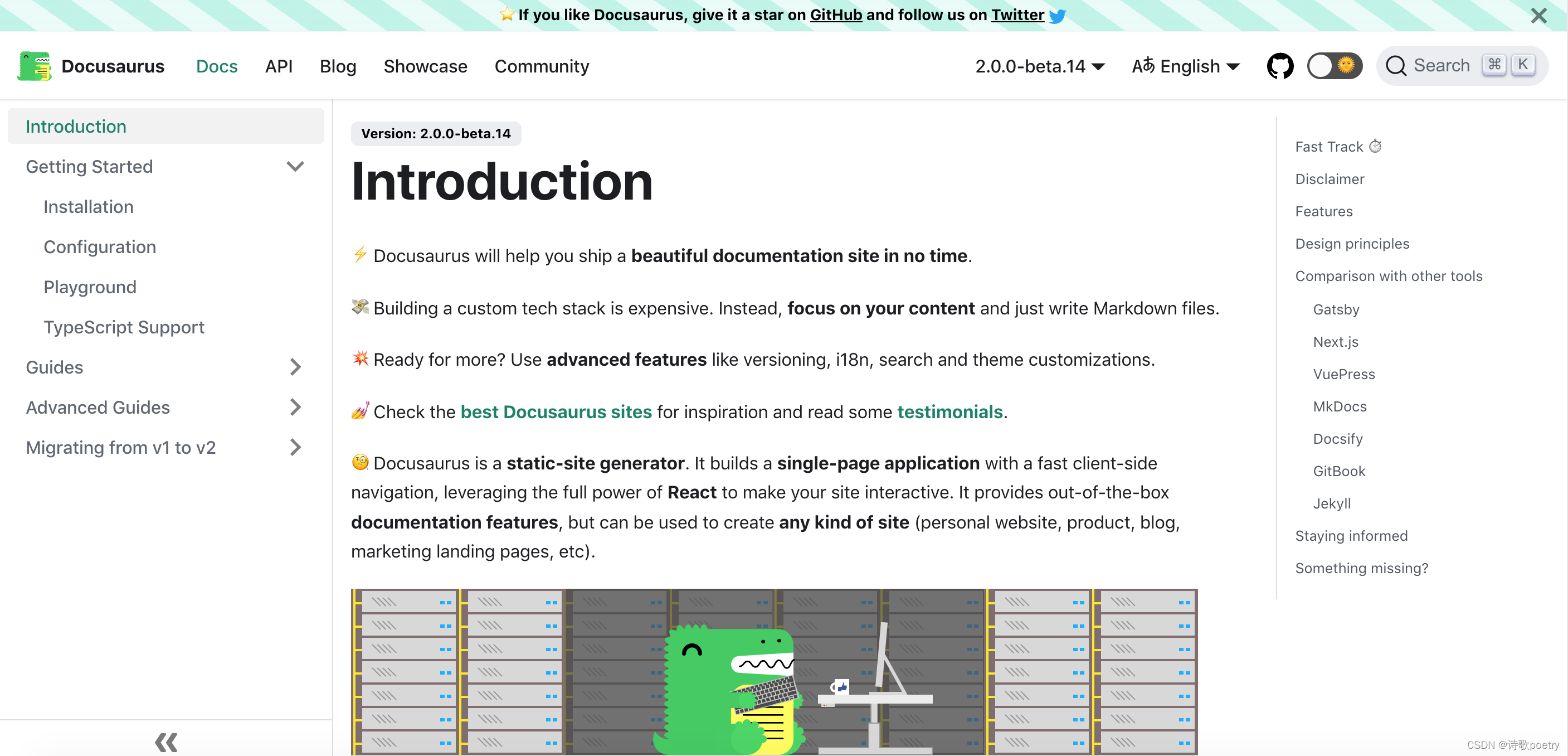The height and width of the screenshot is (756, 1568).
Task: Jump to Gatsby comparison
Action: pos(1336,309)
